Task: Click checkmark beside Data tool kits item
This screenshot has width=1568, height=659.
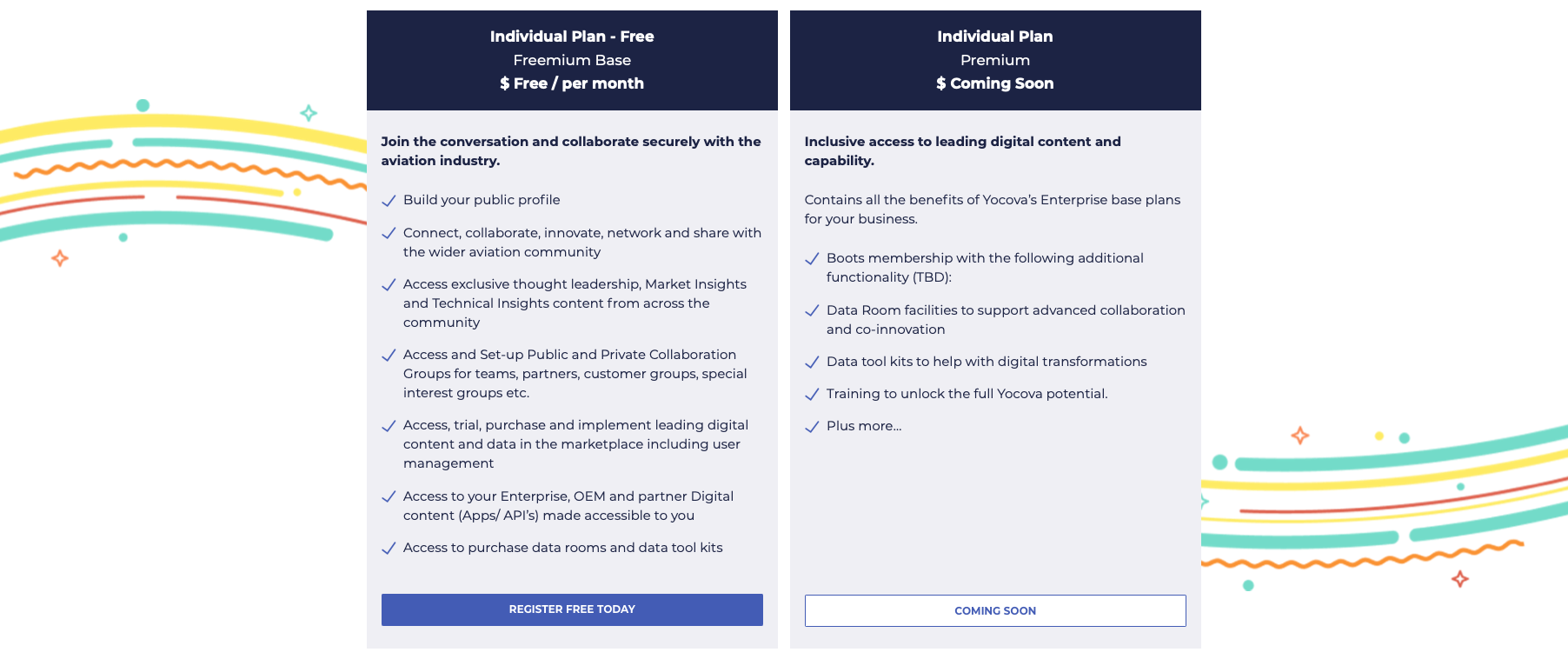Action: (x=812, y=363)
